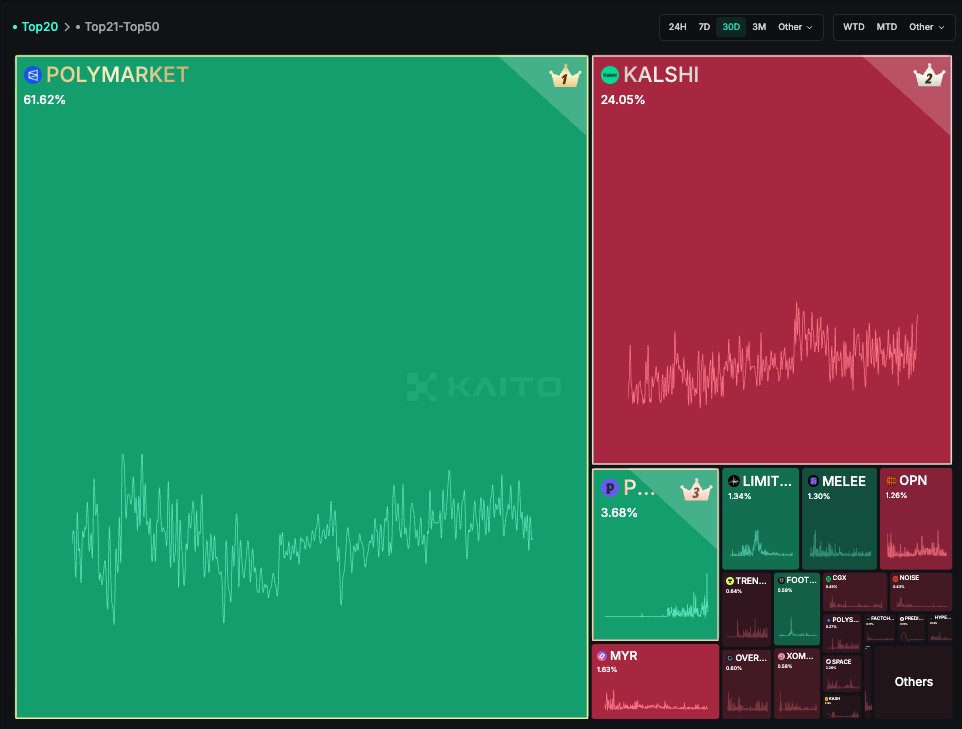This screenshot has height=729, width=962.
Task: Click the rank 3 crown badge
Action: (696, 490)
